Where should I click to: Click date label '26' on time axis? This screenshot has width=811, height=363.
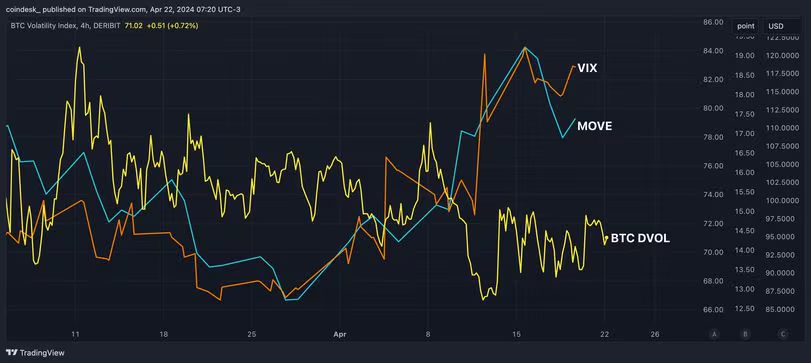(655, 335)
